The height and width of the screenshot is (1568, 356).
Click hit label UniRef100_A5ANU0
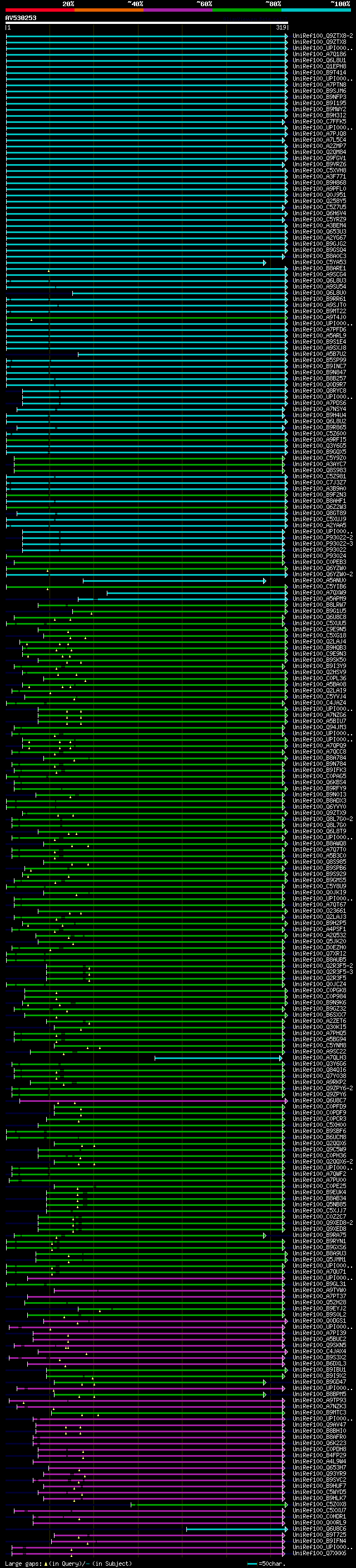click(319, 581)
